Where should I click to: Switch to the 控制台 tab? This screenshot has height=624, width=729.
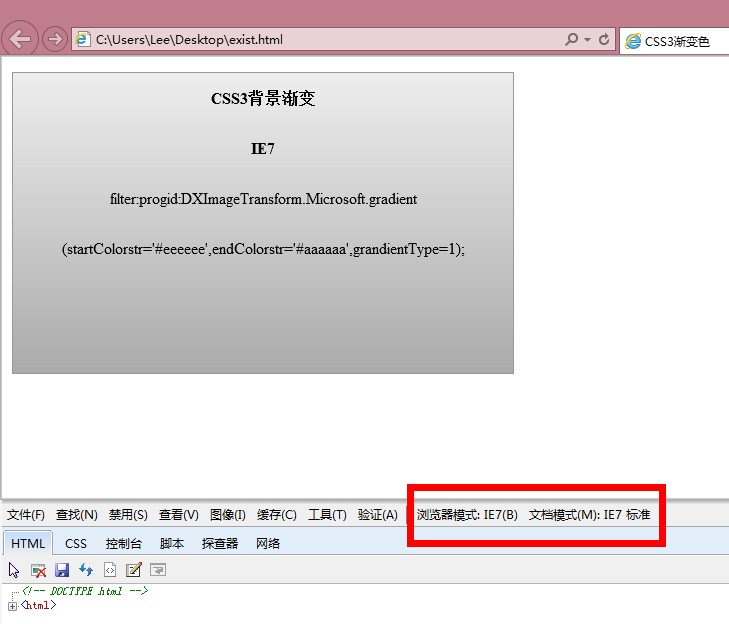124,544
